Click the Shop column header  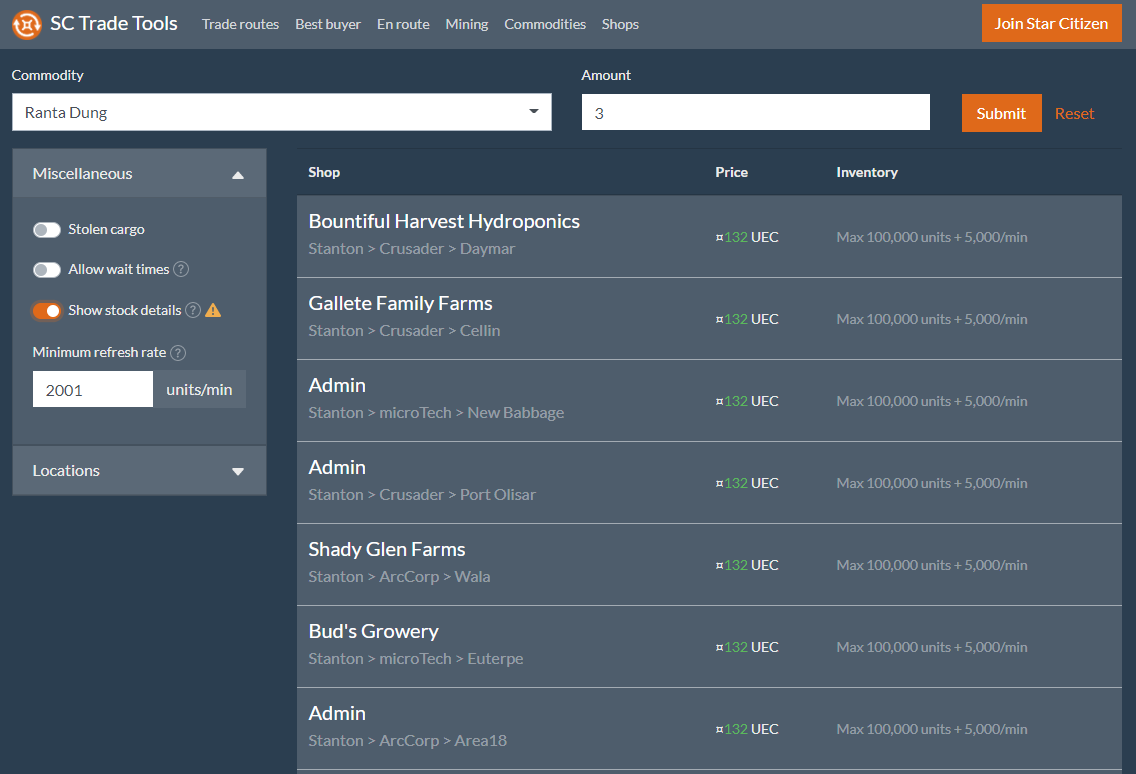point(324,172)
